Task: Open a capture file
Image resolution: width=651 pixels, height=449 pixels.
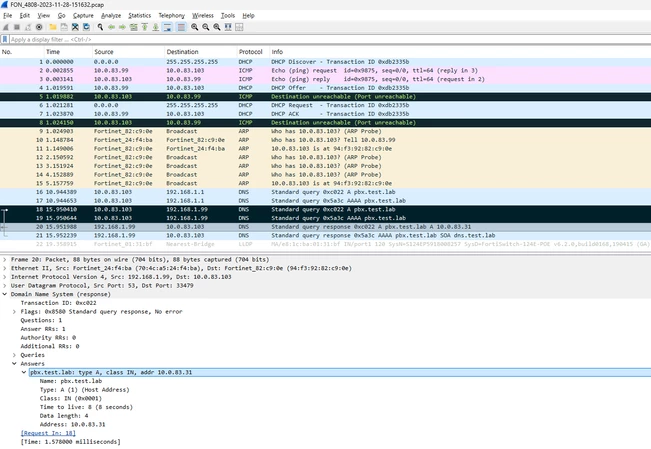Action: [53, 27]
